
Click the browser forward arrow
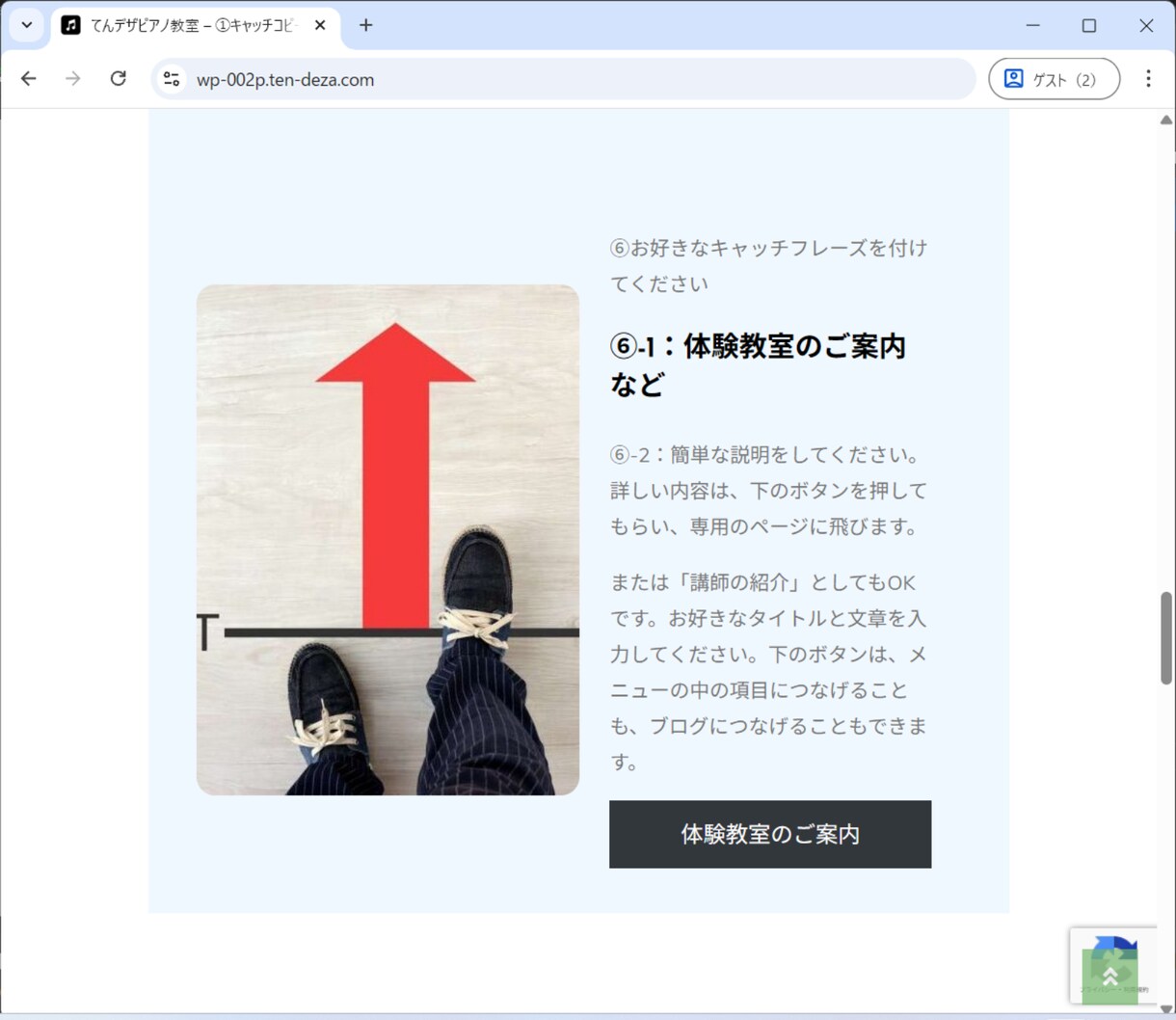pos(73,79)
